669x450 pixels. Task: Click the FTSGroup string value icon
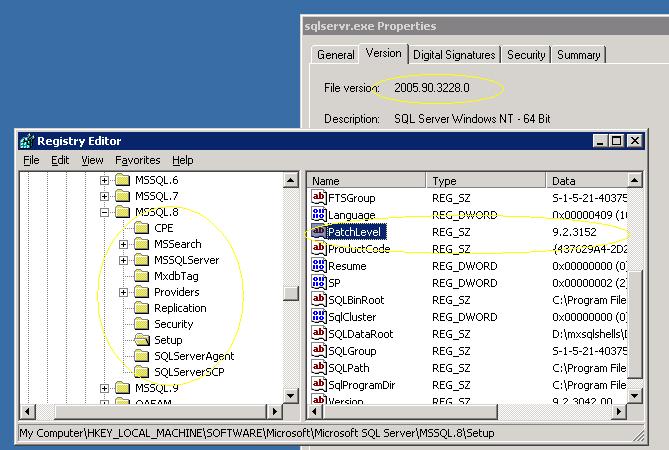click(319, 197)
